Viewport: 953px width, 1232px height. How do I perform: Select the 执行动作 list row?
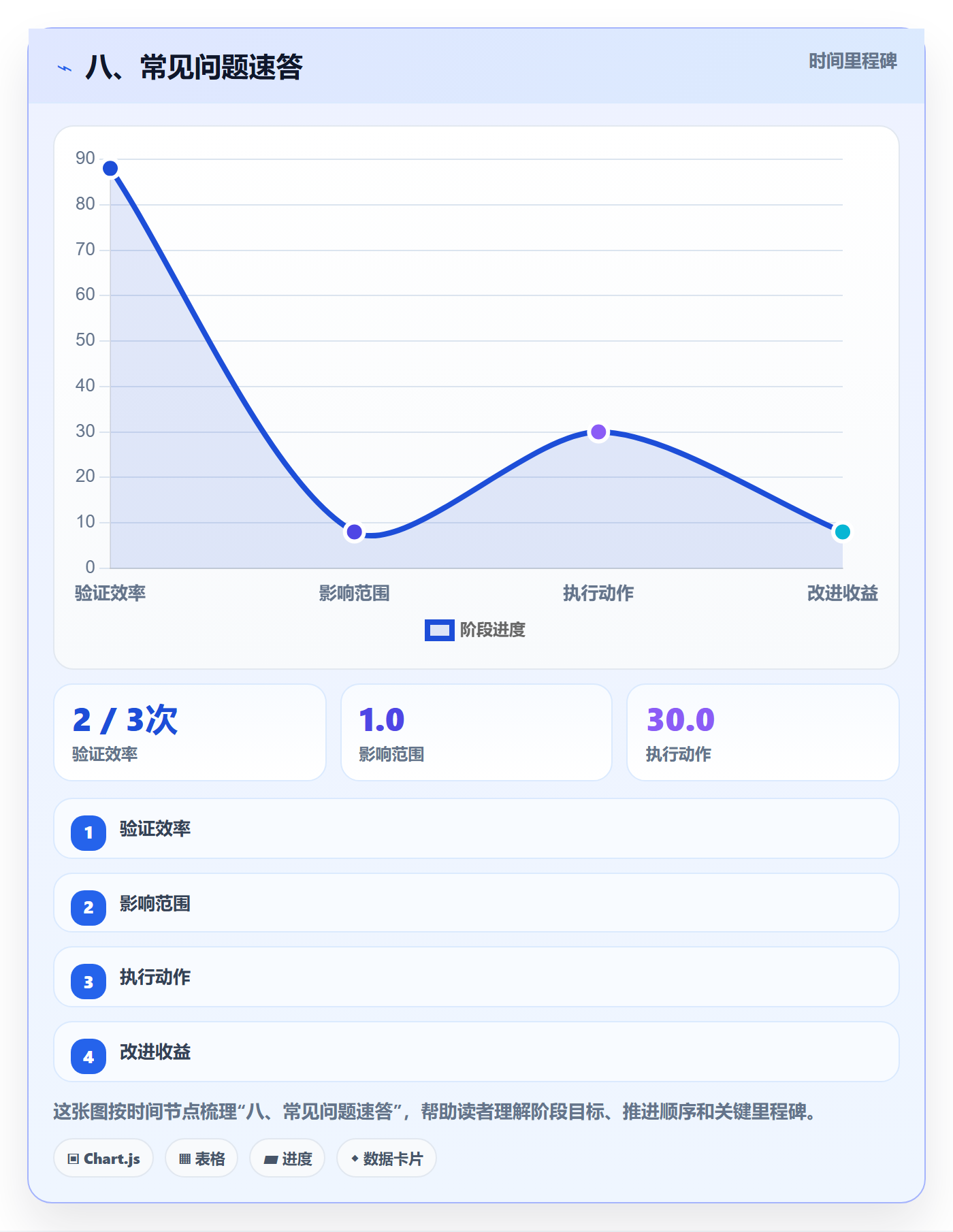click(476, 977)
